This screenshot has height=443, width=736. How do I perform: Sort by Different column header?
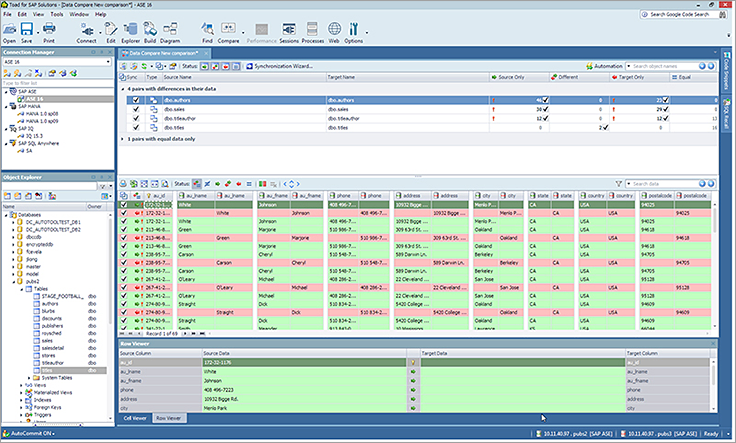(x=579, y=77)
